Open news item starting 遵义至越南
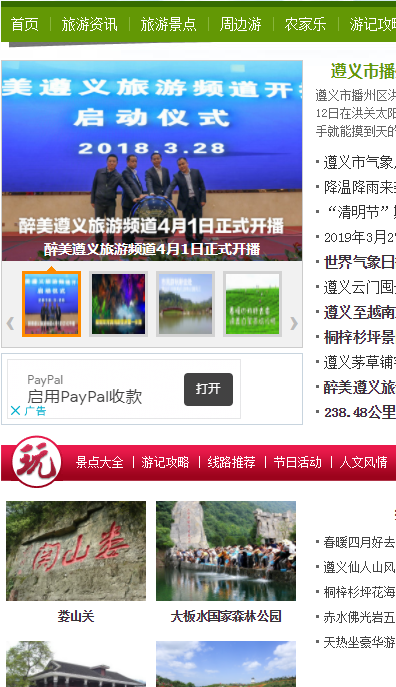This screenshot has height=687, width=396. pos(359,312)
